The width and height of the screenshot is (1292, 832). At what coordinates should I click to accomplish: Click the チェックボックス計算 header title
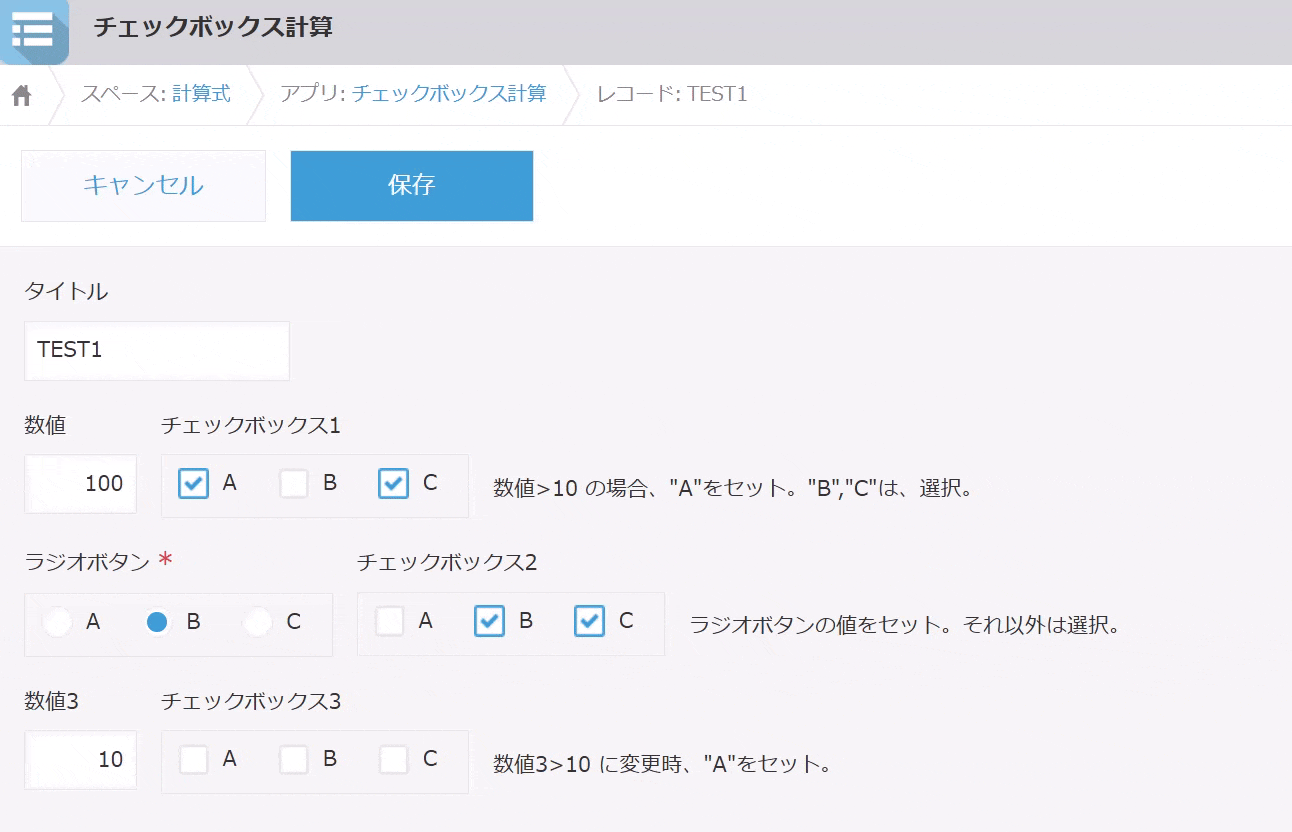click(x=213, y=27)
